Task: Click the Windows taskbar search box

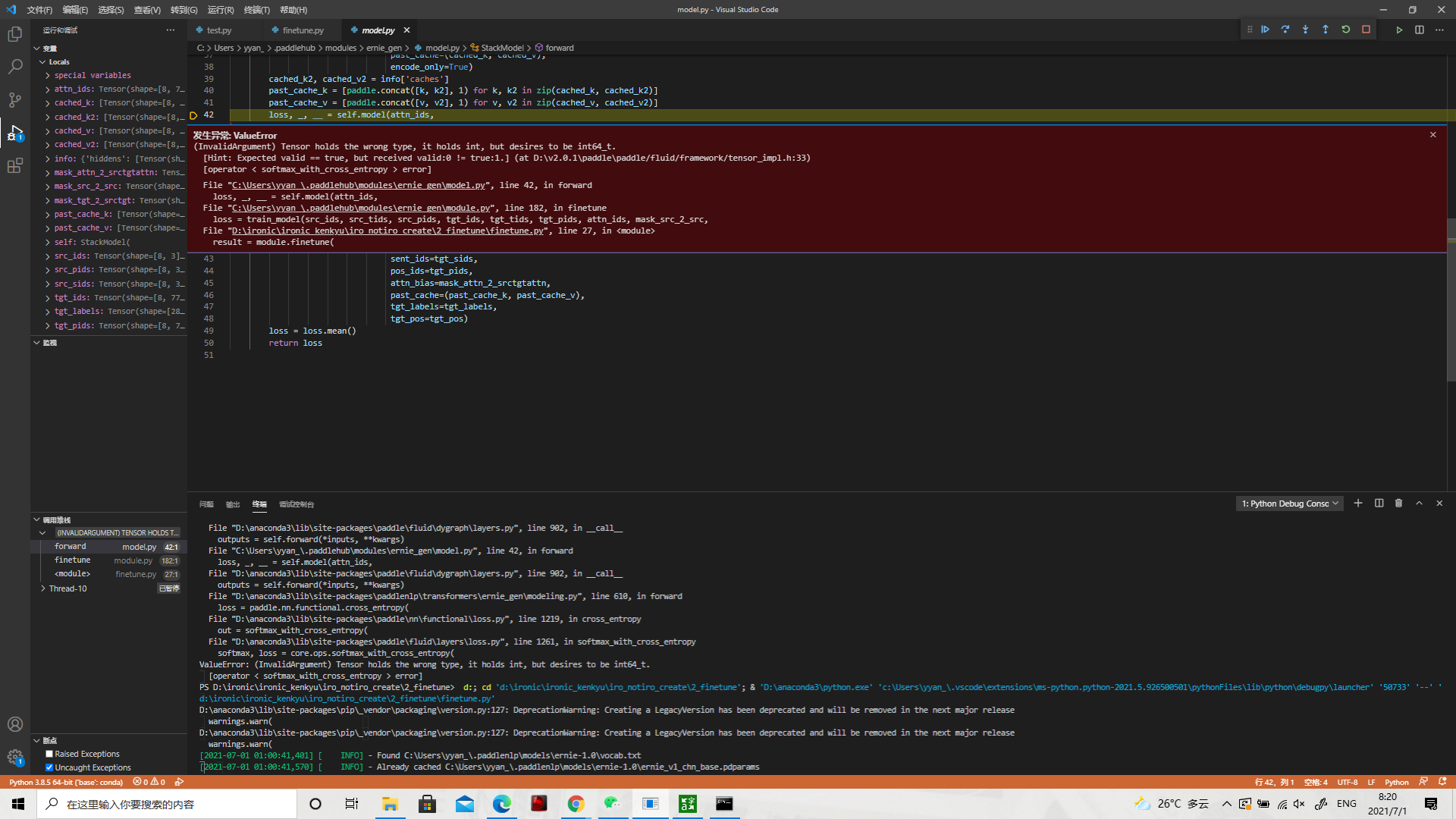Action: coord(167,804)
